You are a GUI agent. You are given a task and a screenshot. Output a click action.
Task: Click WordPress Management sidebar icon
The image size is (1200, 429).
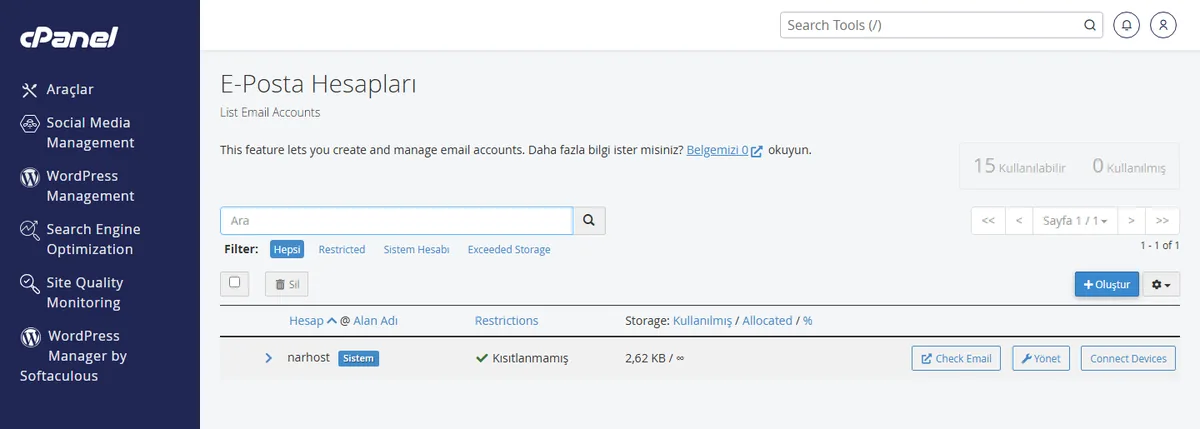coord(29,177)
